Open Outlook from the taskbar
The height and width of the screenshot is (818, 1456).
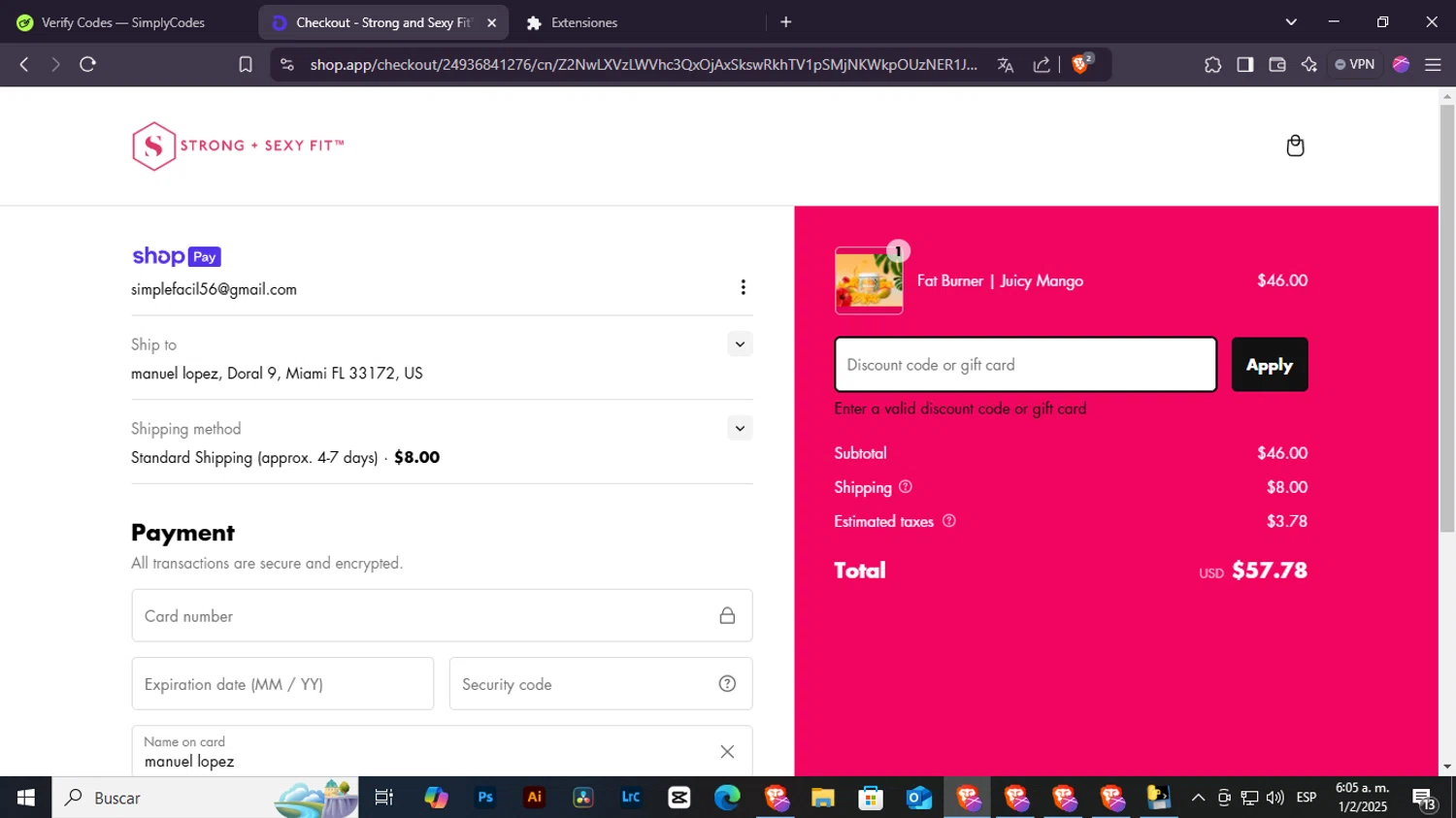[919, 798]
